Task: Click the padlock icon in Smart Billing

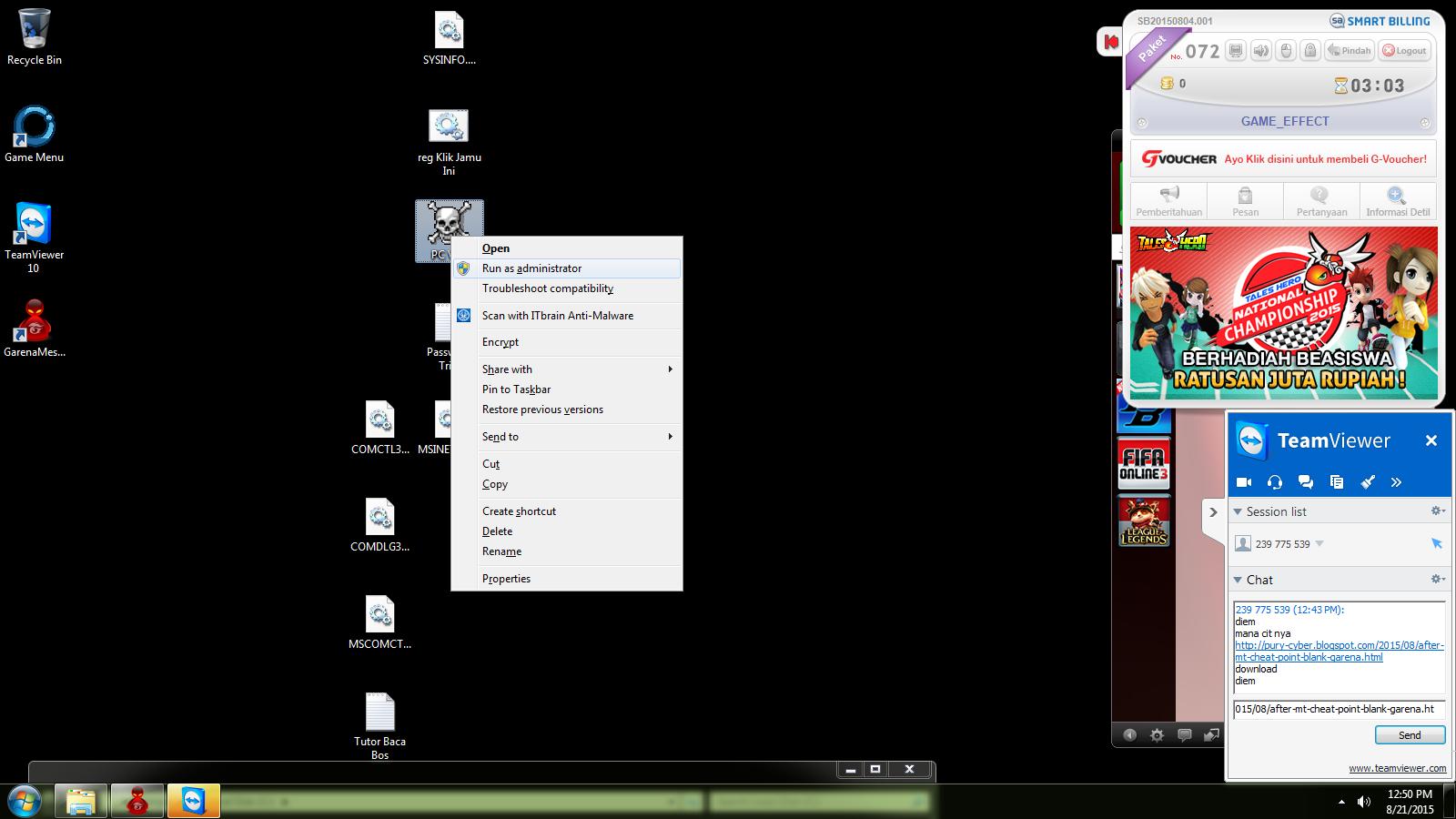Action: point(1310,51)
